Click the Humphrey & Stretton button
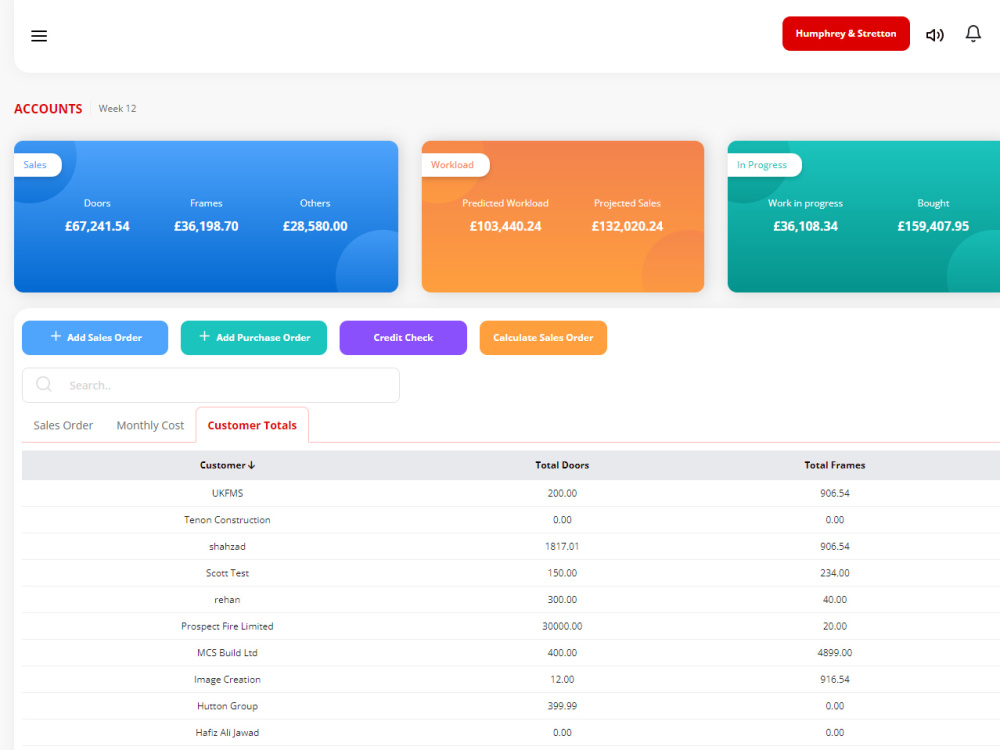The width and height of the screenshot is (1000, 750). [846, 34]
